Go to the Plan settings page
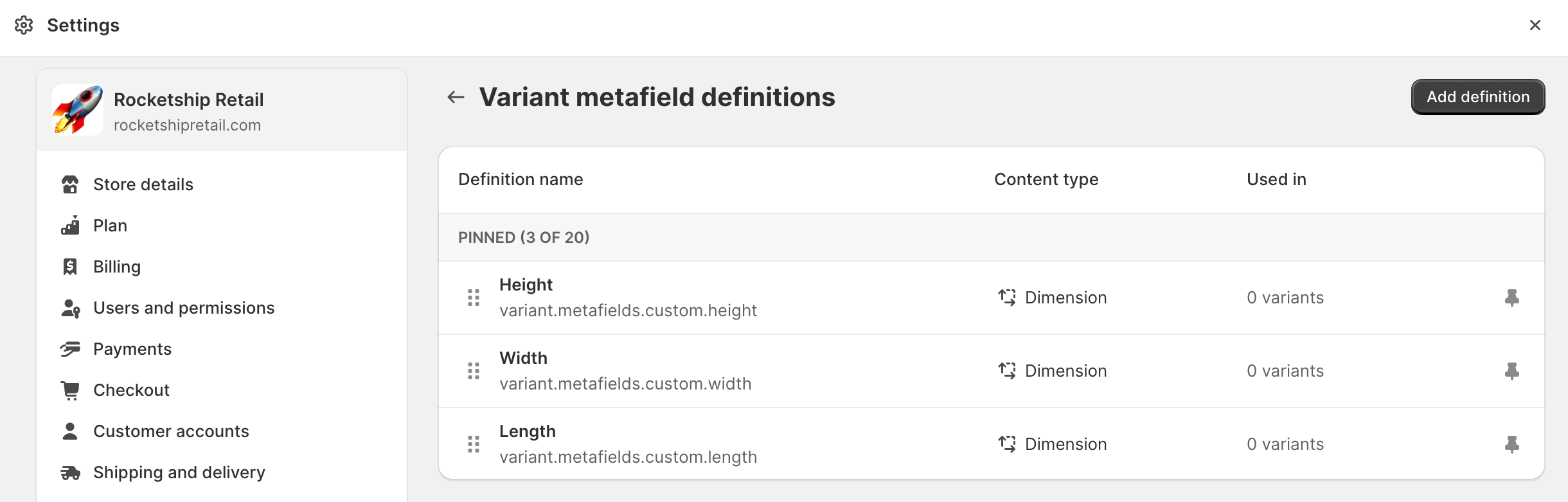This screenshot has width=1568, height=502. coord(110,226)
